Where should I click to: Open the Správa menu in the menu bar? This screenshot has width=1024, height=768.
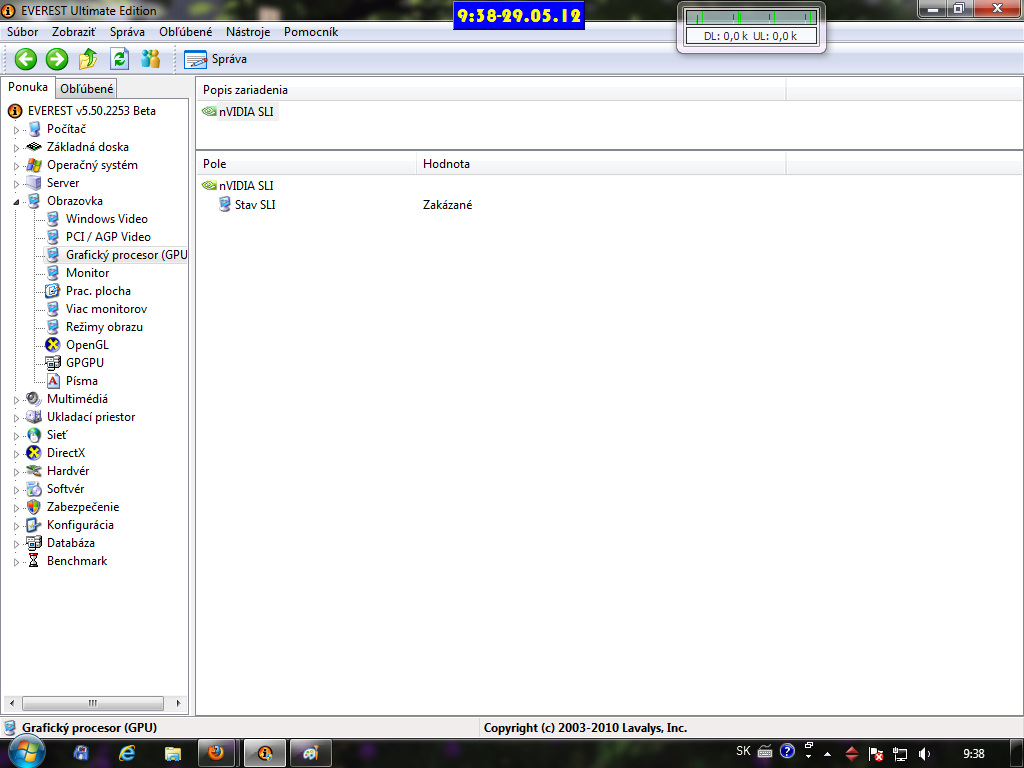127,32
